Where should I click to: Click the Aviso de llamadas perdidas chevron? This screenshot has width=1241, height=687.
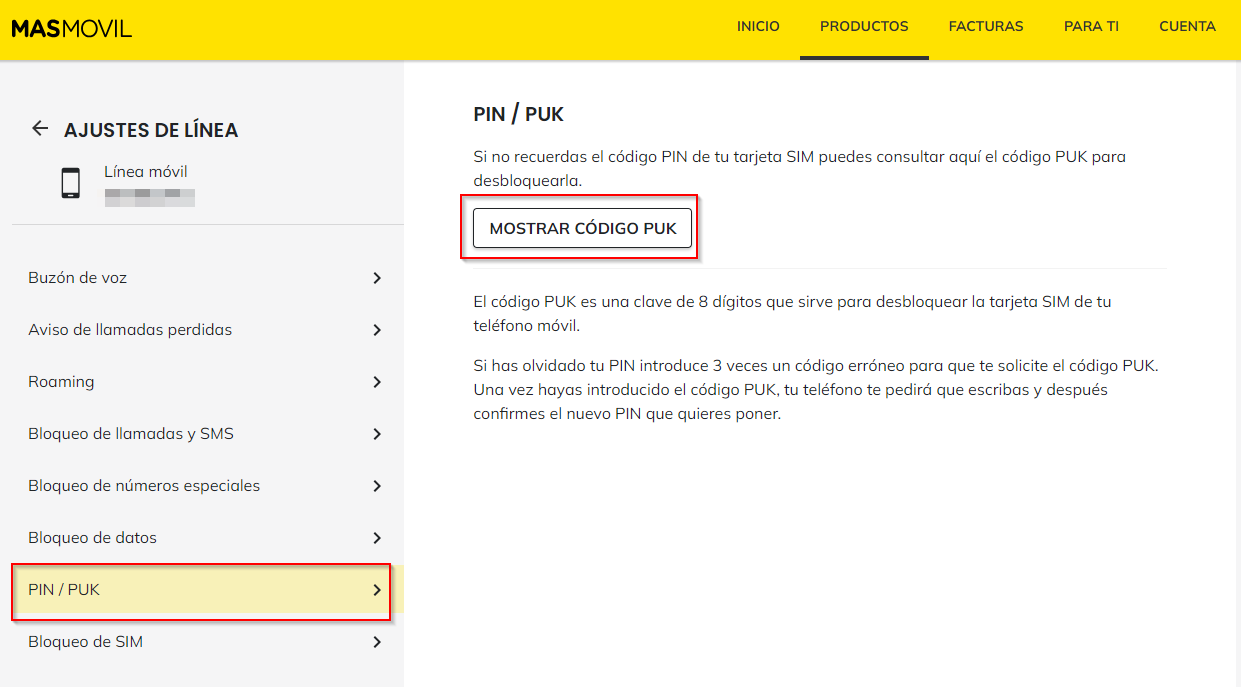point(377,330)
